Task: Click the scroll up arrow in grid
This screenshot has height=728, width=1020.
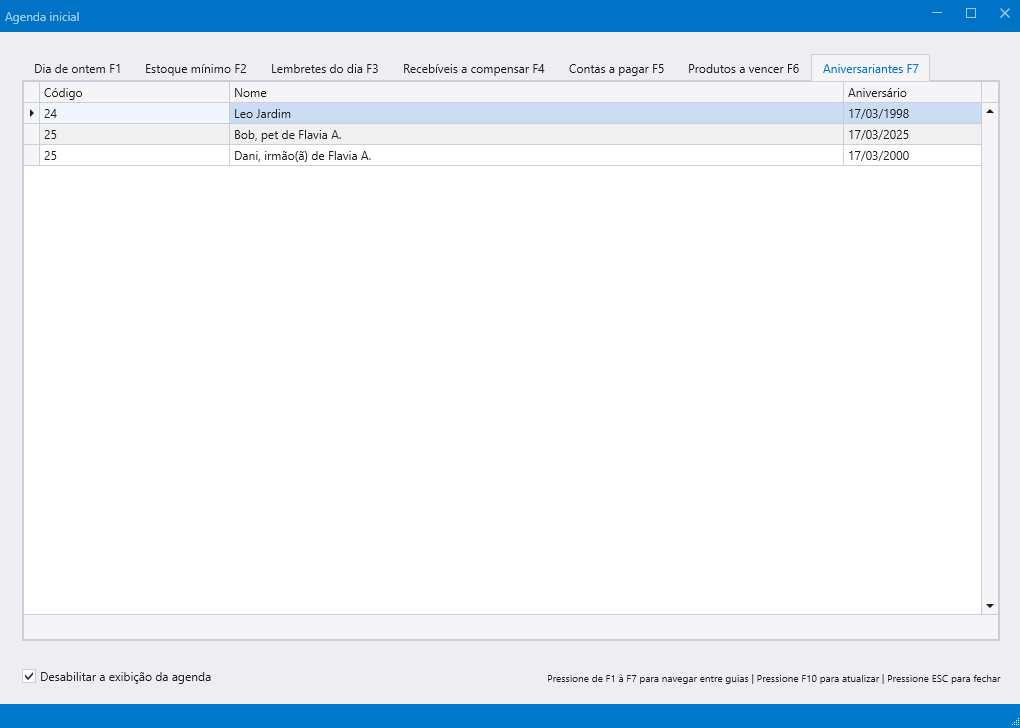Action: tap(990, 111)
